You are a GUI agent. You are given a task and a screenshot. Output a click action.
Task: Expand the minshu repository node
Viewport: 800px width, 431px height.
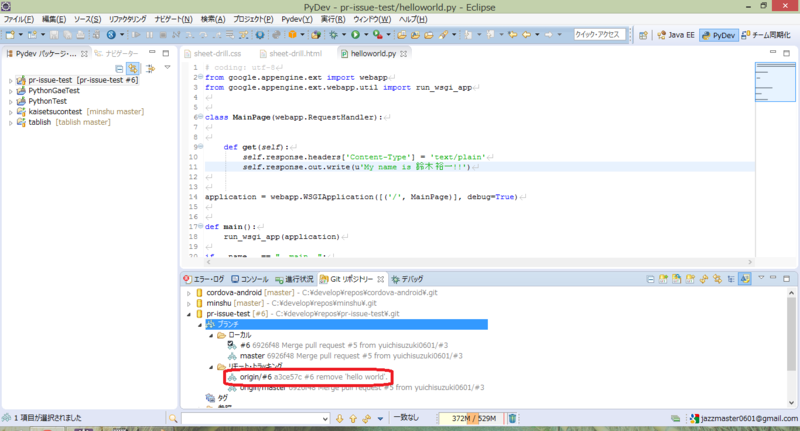(x=188, y=303)
